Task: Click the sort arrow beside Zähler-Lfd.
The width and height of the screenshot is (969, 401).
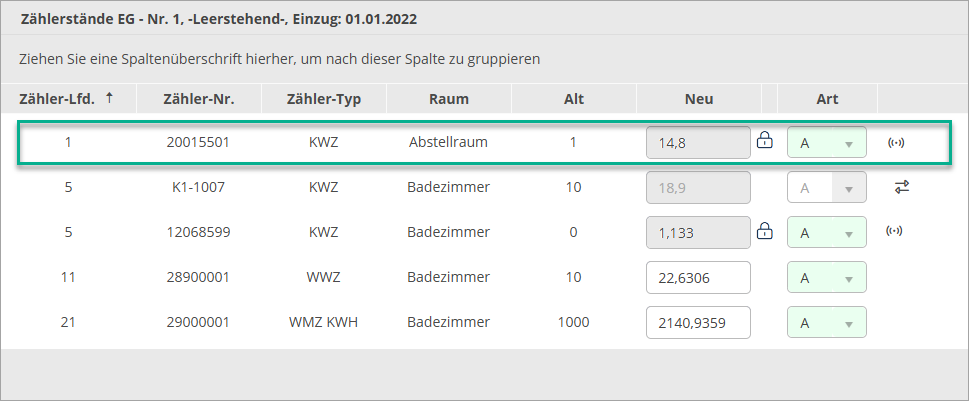Action: coord(109,98)
